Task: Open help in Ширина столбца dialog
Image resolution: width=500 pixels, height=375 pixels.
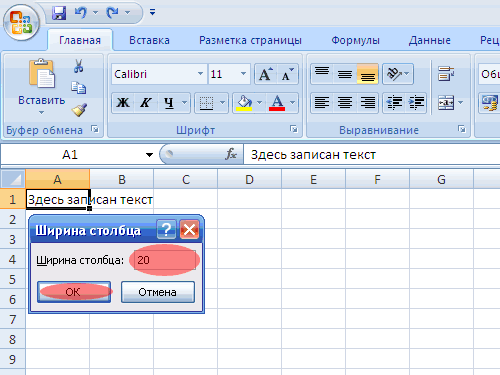Action: (x=166, y=230)
